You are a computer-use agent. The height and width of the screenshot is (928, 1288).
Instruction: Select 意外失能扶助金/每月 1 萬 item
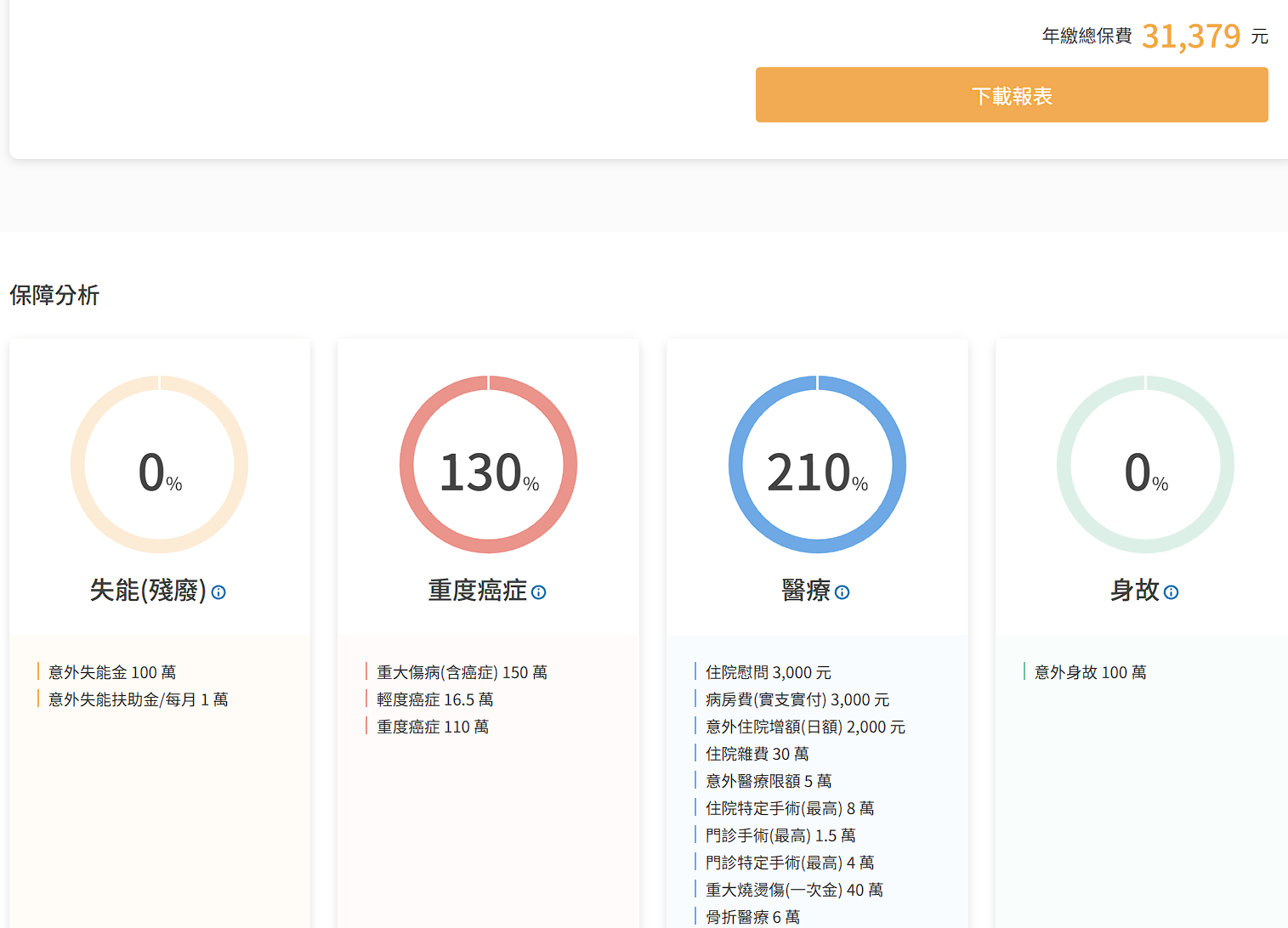click(x=138, y=699)
